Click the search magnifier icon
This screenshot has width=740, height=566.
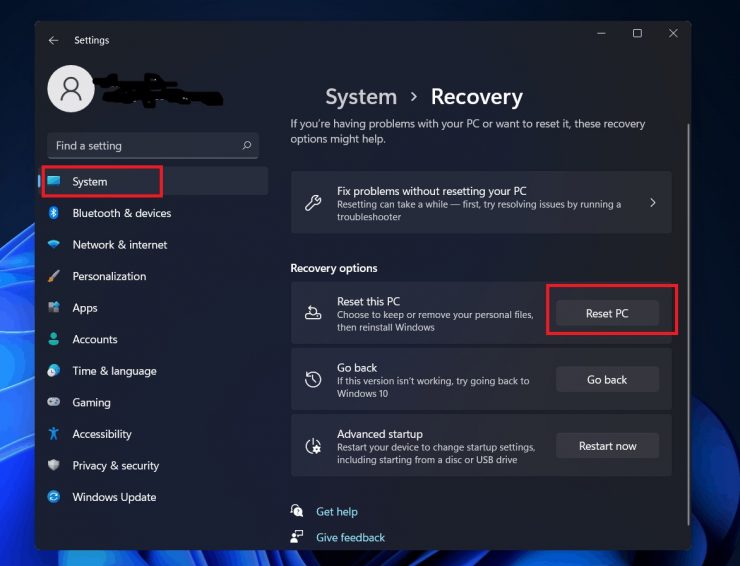pyautogui.click(x=246, y=146)
